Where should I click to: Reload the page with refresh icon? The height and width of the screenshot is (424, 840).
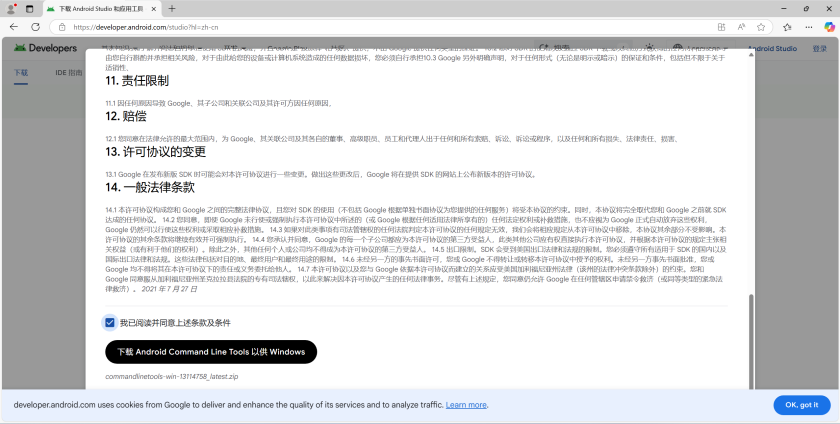point(36,27)
